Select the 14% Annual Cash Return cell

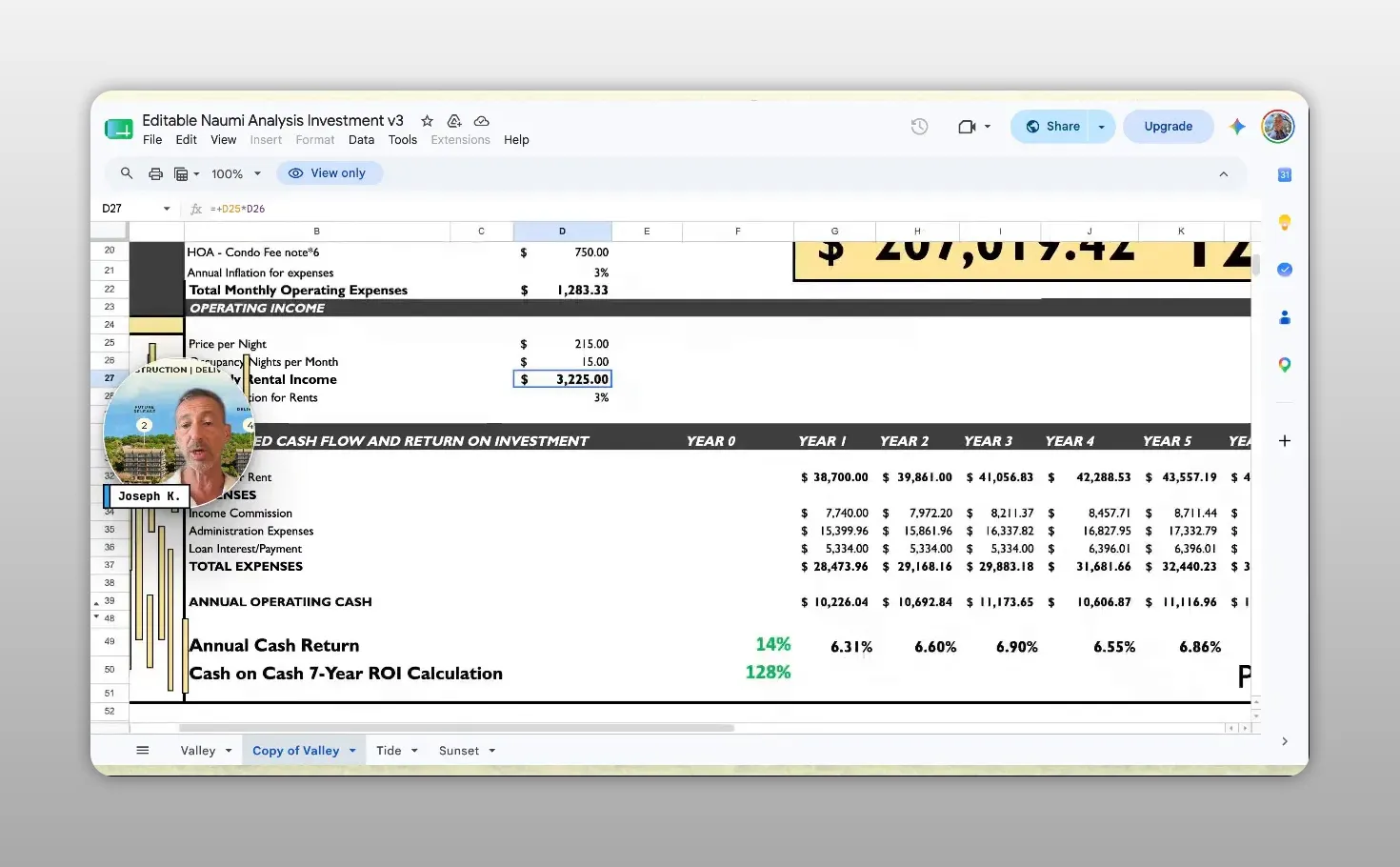click(738, 645)
